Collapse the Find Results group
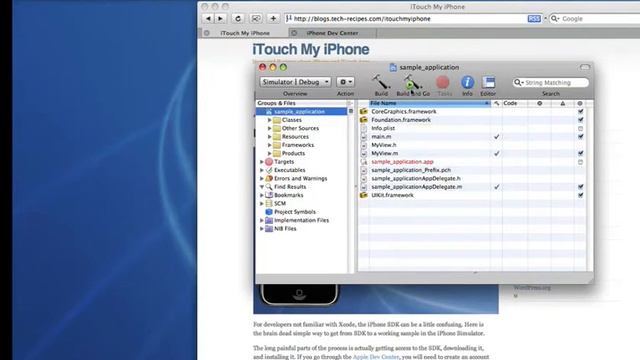The image size is (640, 360). pos(262,187)
